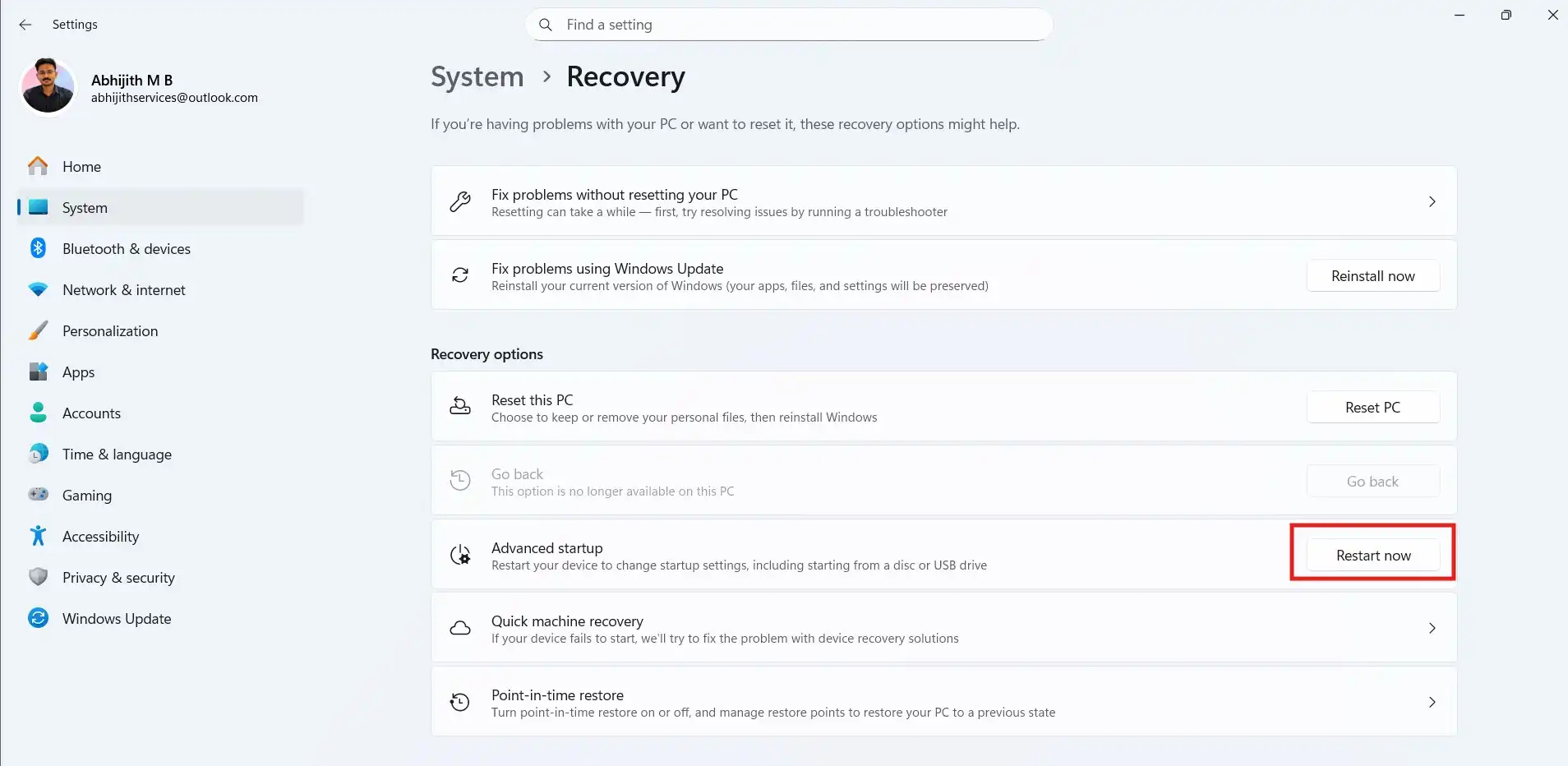Expand Point-in-time restore options
Viewport: 1568px width, 766px height.
click(1433, 702)
